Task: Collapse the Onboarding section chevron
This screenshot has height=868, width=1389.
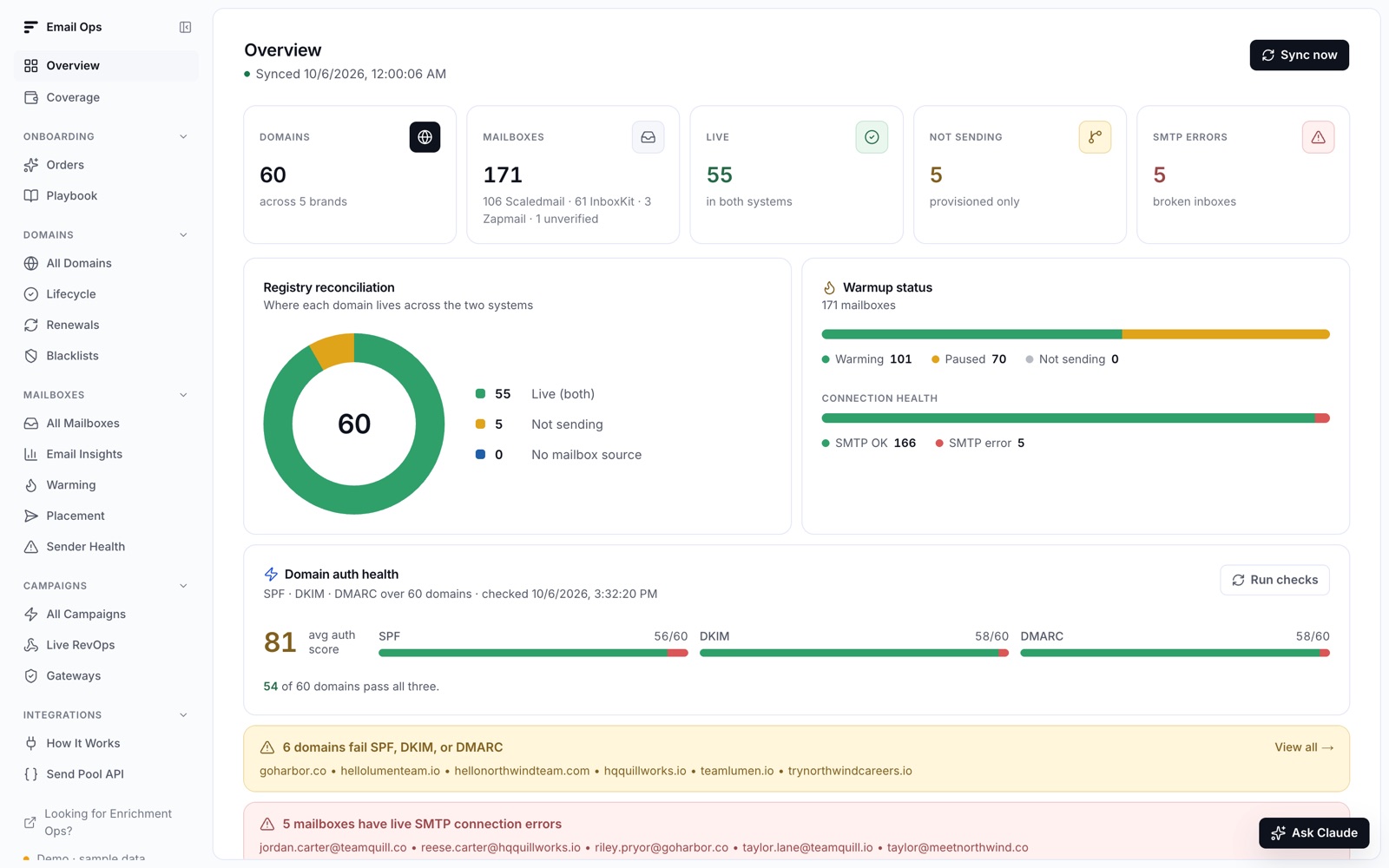Action: (x=183, y=136)
